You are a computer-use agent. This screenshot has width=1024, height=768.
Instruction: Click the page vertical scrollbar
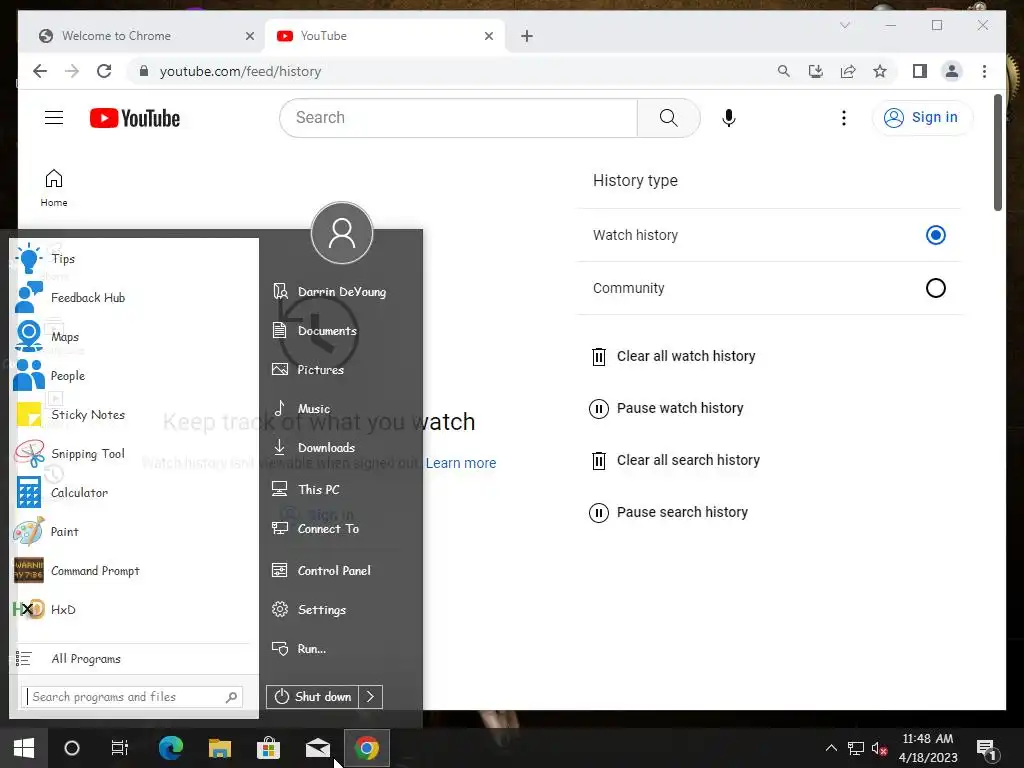[x=997, y=153]
